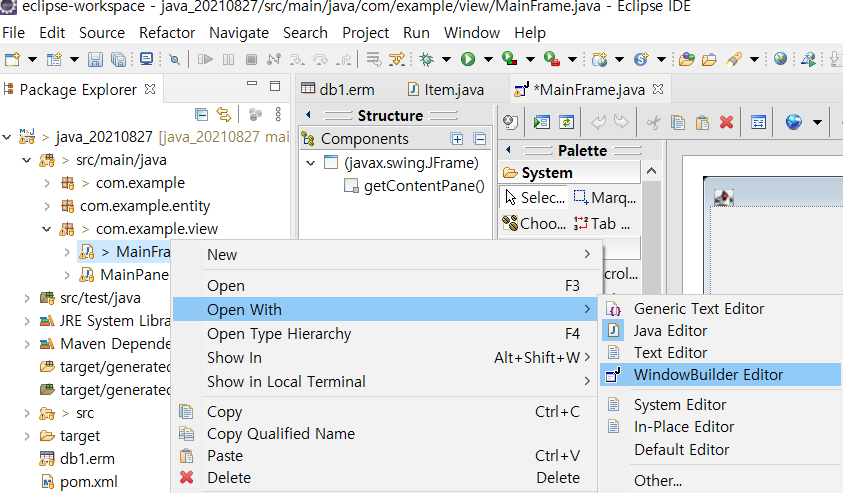
Task: Click red Delete X in WindowBuilder toolbar
Action: click(x=726, y=122)
